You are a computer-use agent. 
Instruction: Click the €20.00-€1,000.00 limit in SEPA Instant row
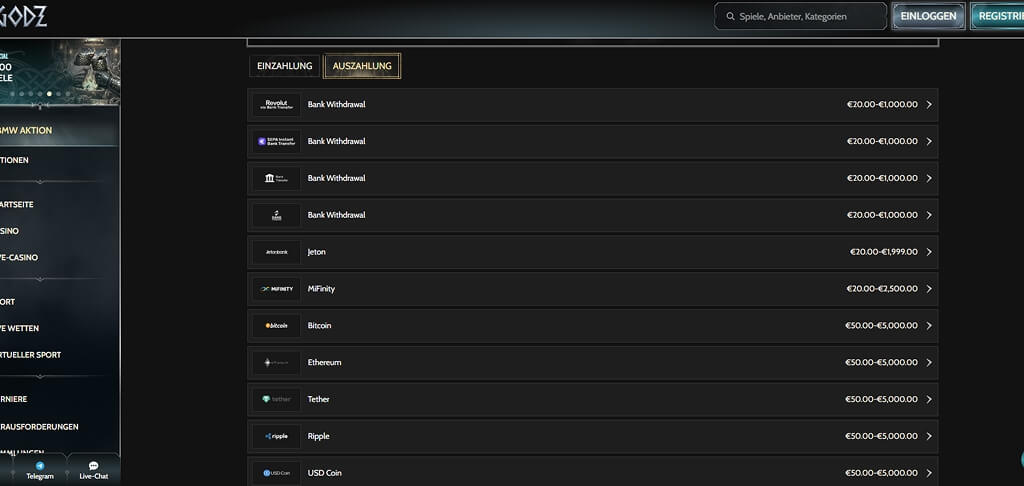(882, 141)
